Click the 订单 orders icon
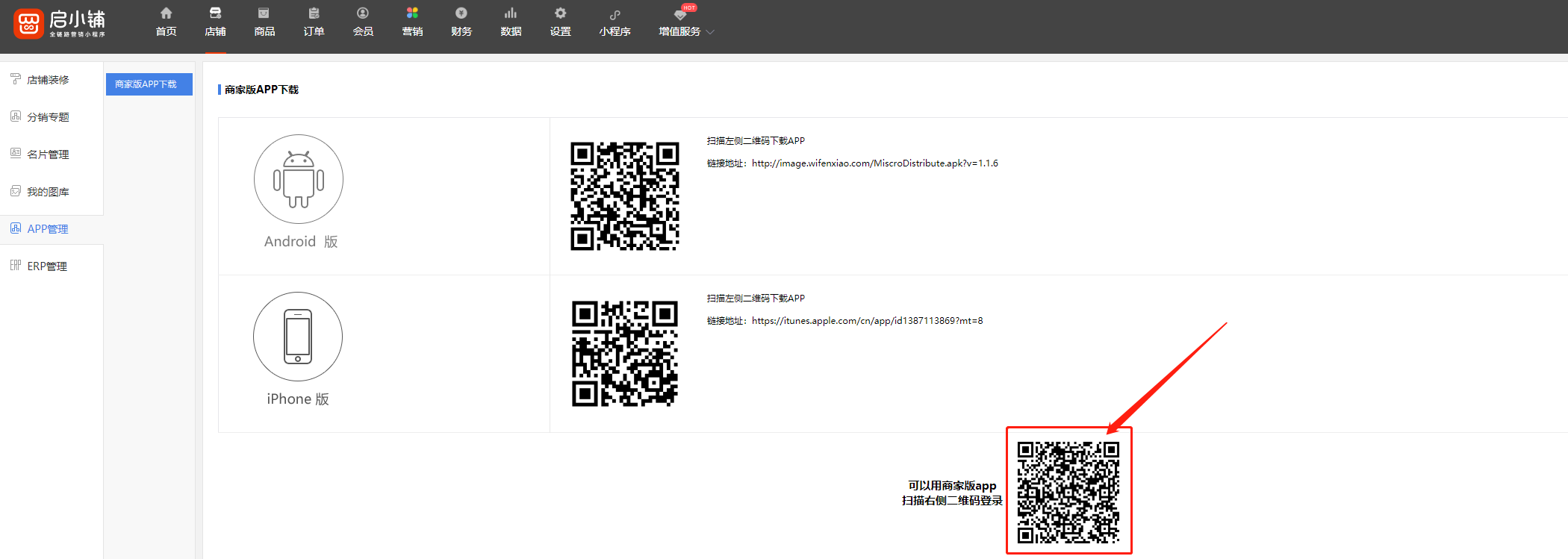Viewport: 1568px width, 559px height. (x=314, y=13)
